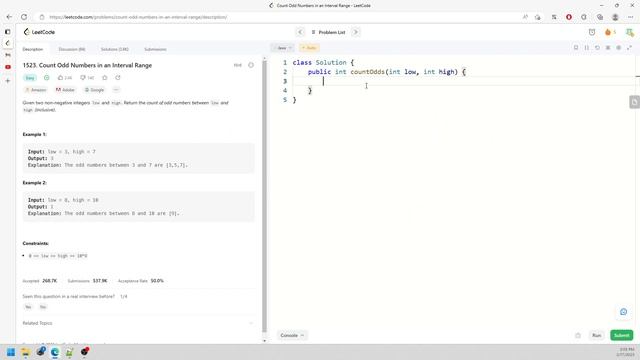Reset code to default icon
This screenshot has width=640, height=360.
pos(597,48)
